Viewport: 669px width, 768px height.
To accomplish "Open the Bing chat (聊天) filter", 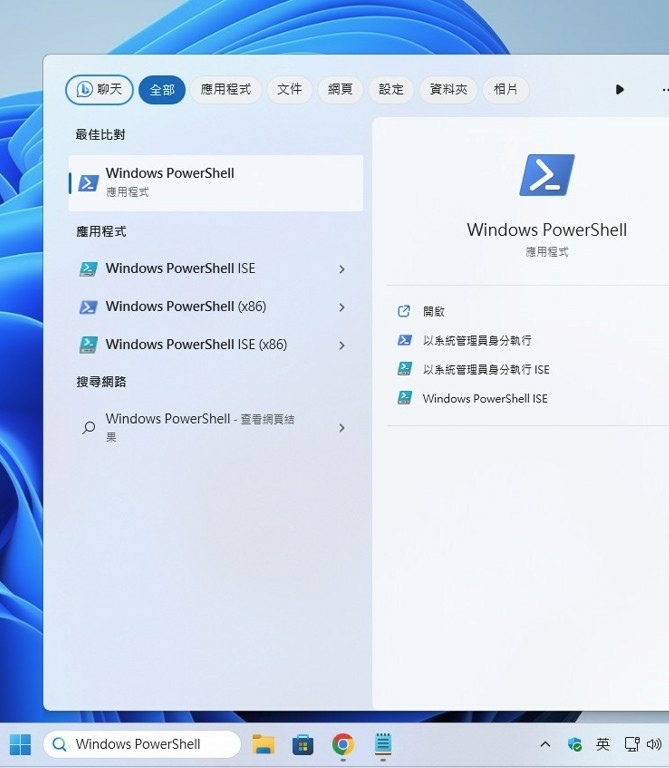I will pyautogui.click(x=99, y=90).
